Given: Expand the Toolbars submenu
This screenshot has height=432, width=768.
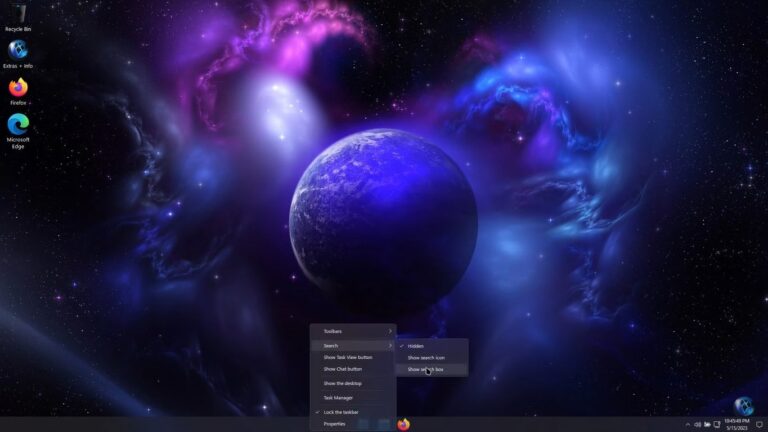Looking at the screenshot, I should pos(353,332).
